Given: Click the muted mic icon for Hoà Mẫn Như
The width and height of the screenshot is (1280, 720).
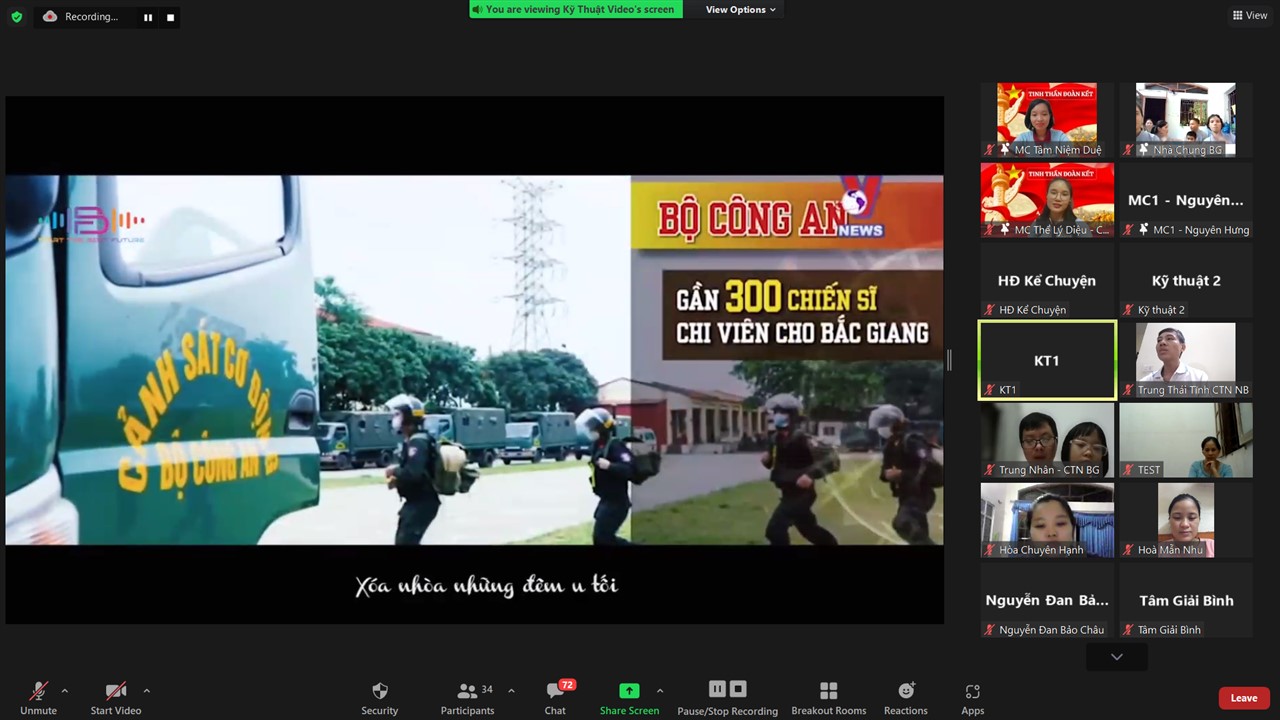Looking at the screenshot, I should click(x=1128, y=550).
